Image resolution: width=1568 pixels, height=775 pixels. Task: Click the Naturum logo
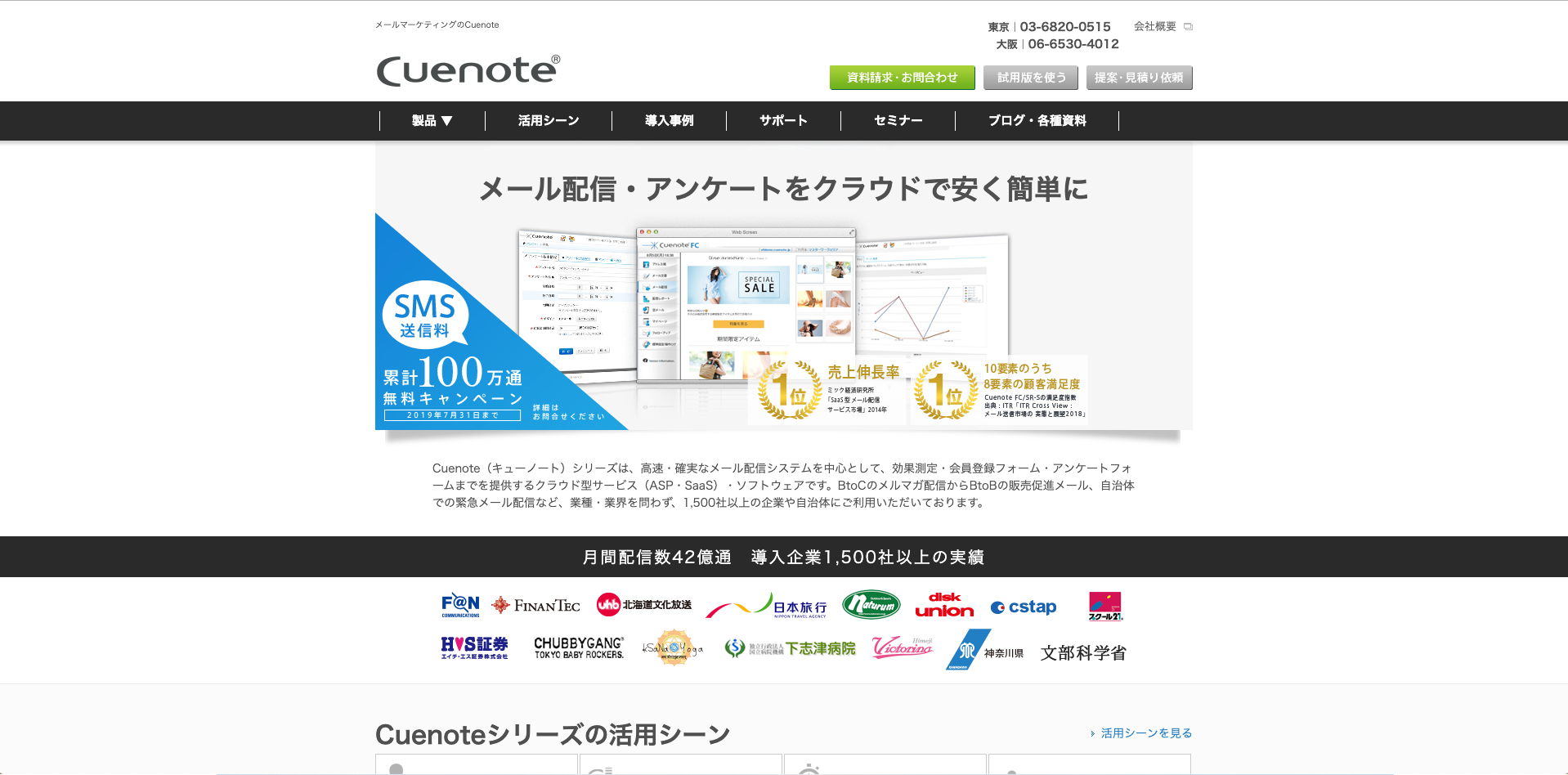tap(870, 605)
